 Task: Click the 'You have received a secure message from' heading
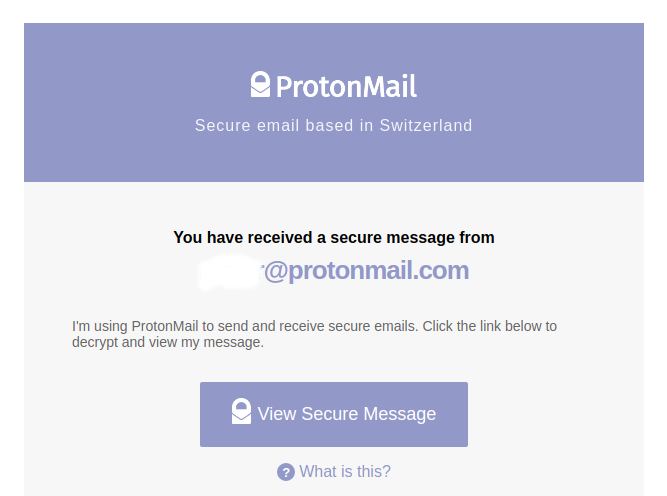334,237
